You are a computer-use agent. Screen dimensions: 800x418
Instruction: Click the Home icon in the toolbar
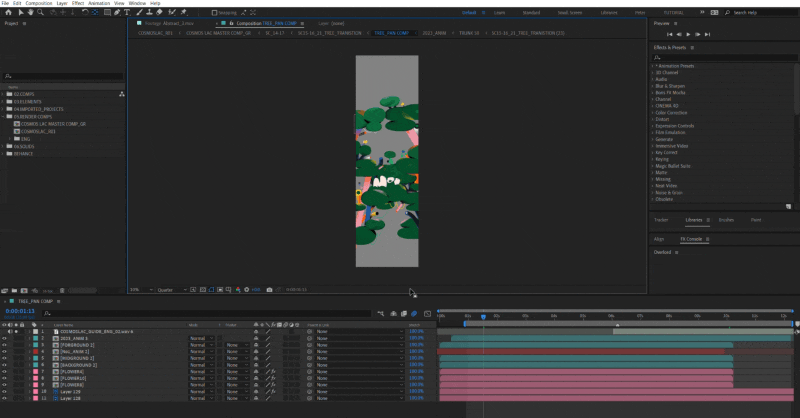(7, 13)
